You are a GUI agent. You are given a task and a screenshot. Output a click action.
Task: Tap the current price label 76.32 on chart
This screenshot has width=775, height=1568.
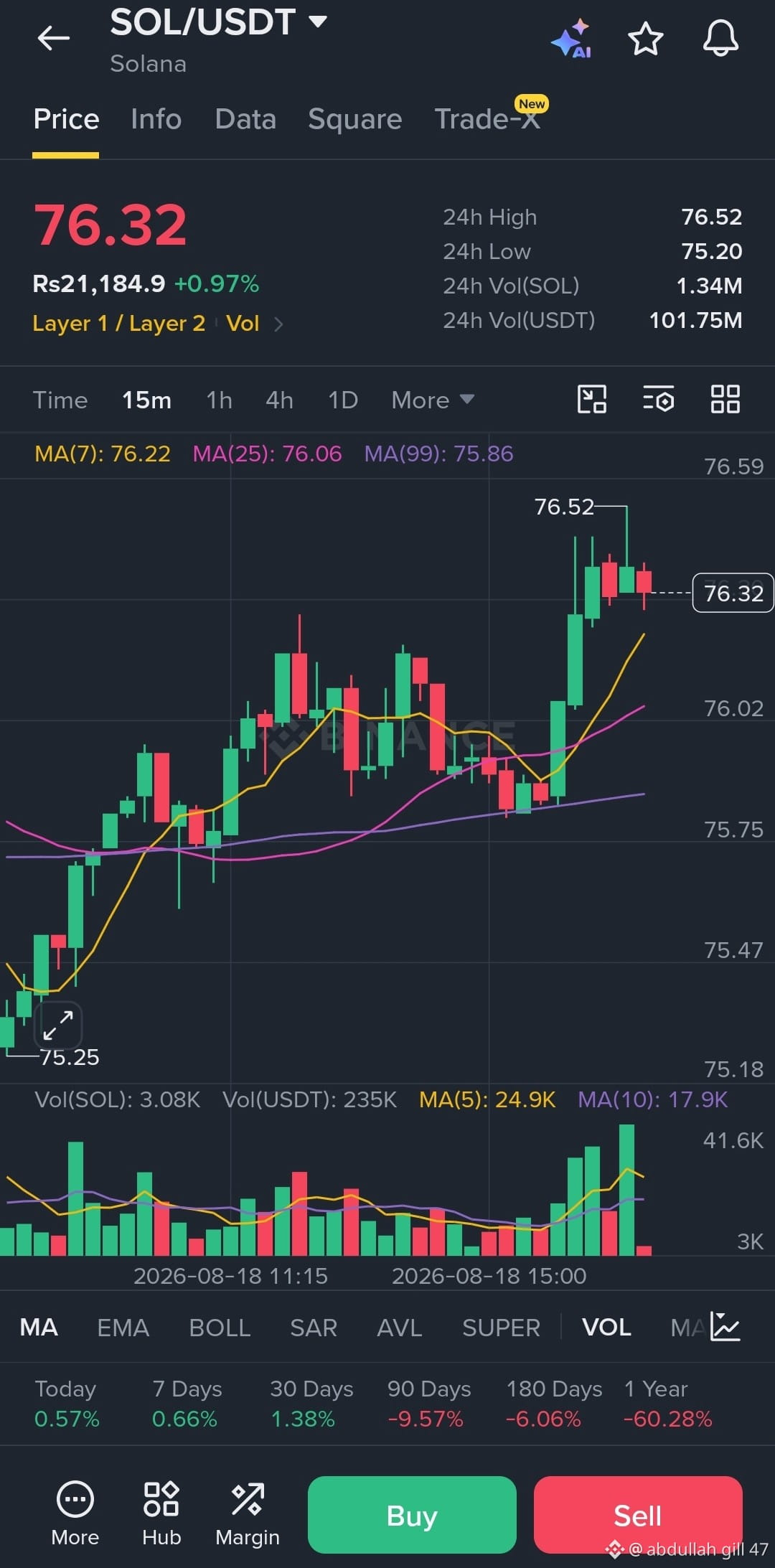(x=733, y=593)
